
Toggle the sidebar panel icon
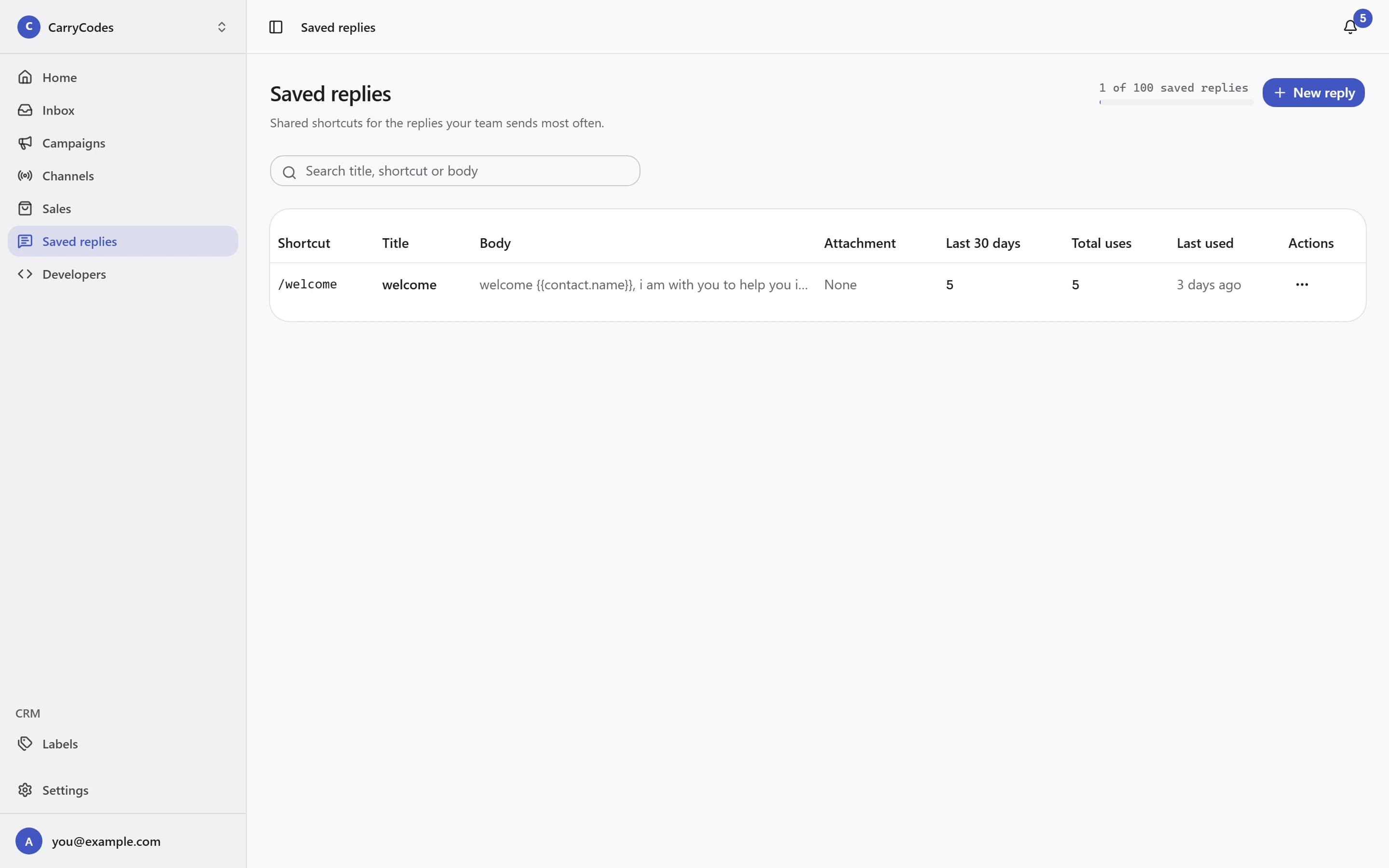point(275,27)
